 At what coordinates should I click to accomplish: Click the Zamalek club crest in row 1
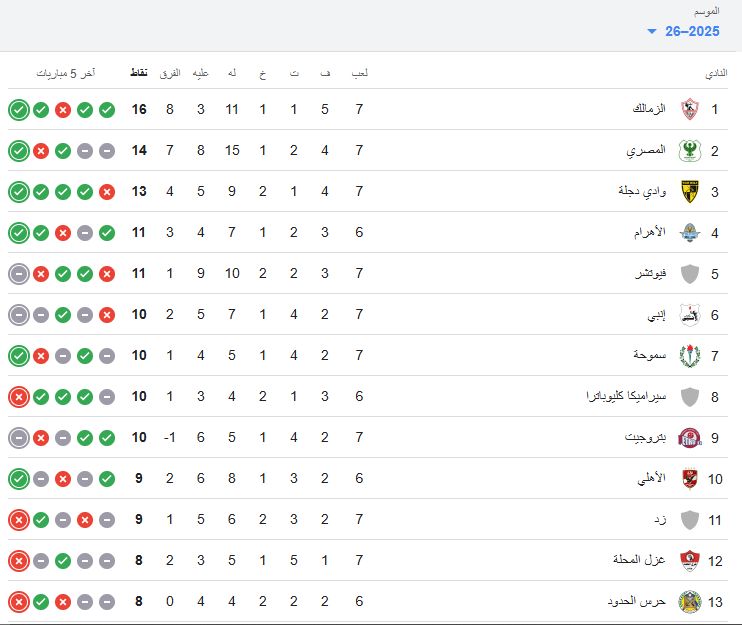689,109
